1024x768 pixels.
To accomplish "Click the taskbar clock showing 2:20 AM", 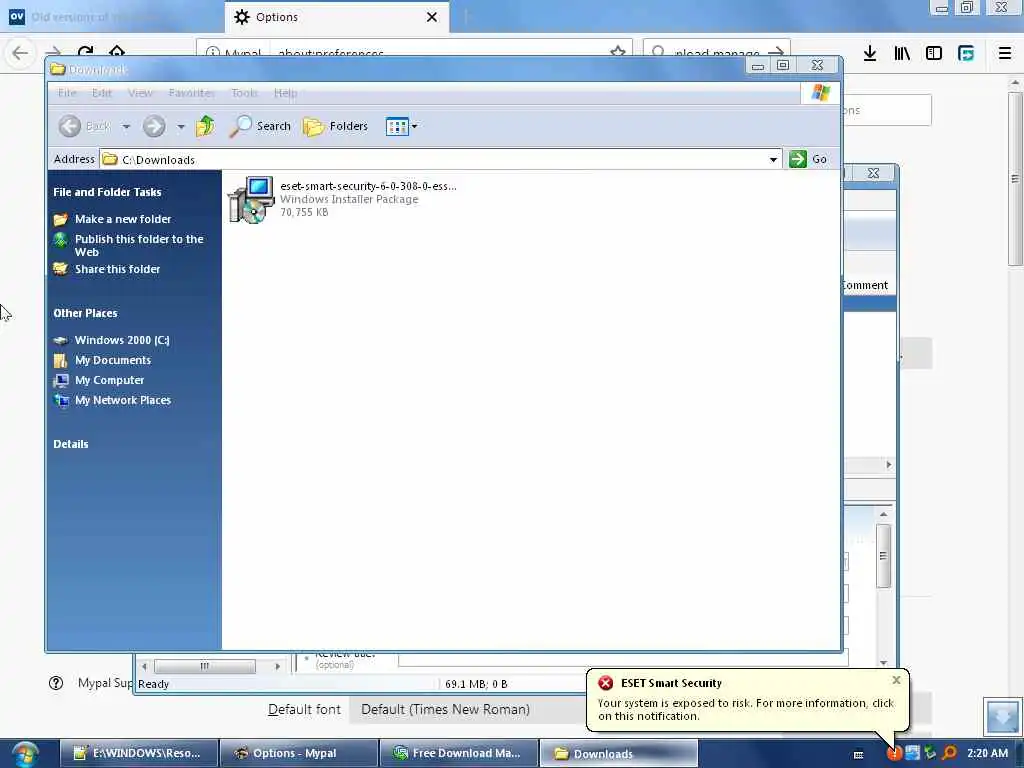I will (x=987, y=753).
